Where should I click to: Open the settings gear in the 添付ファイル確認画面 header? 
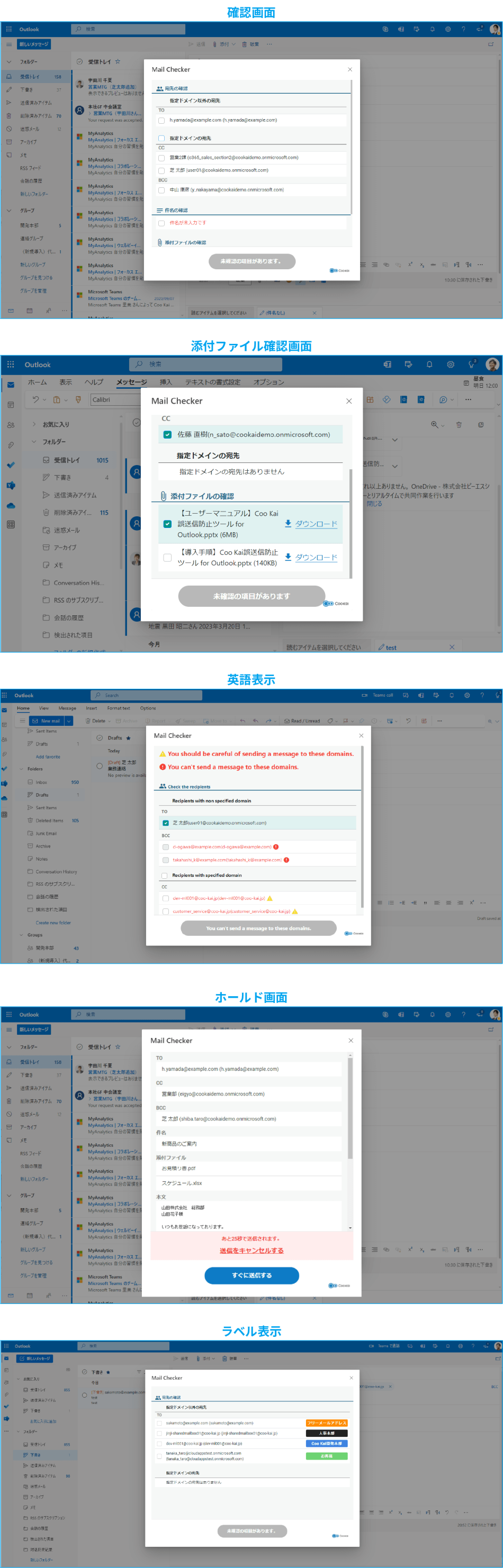451,364
